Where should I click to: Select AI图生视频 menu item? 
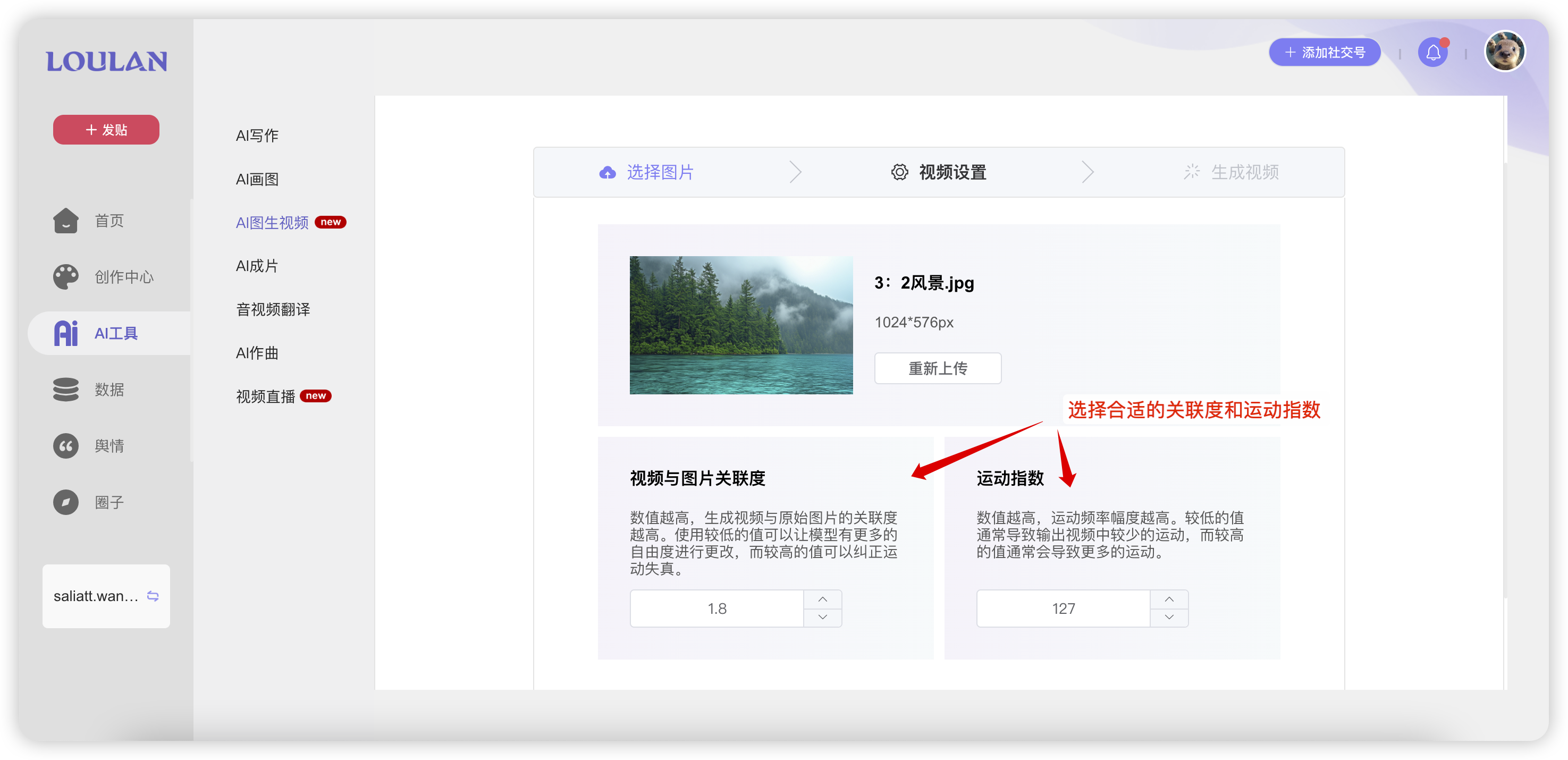272,223
